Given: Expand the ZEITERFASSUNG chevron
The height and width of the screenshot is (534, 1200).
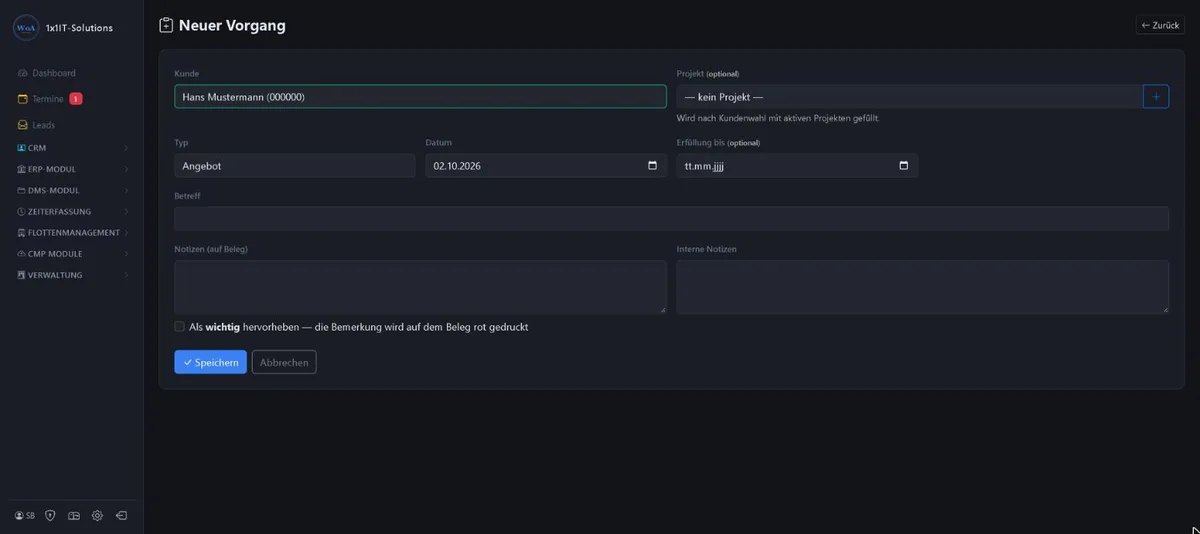Looking at the screenshot, I should tap(126, 212).
